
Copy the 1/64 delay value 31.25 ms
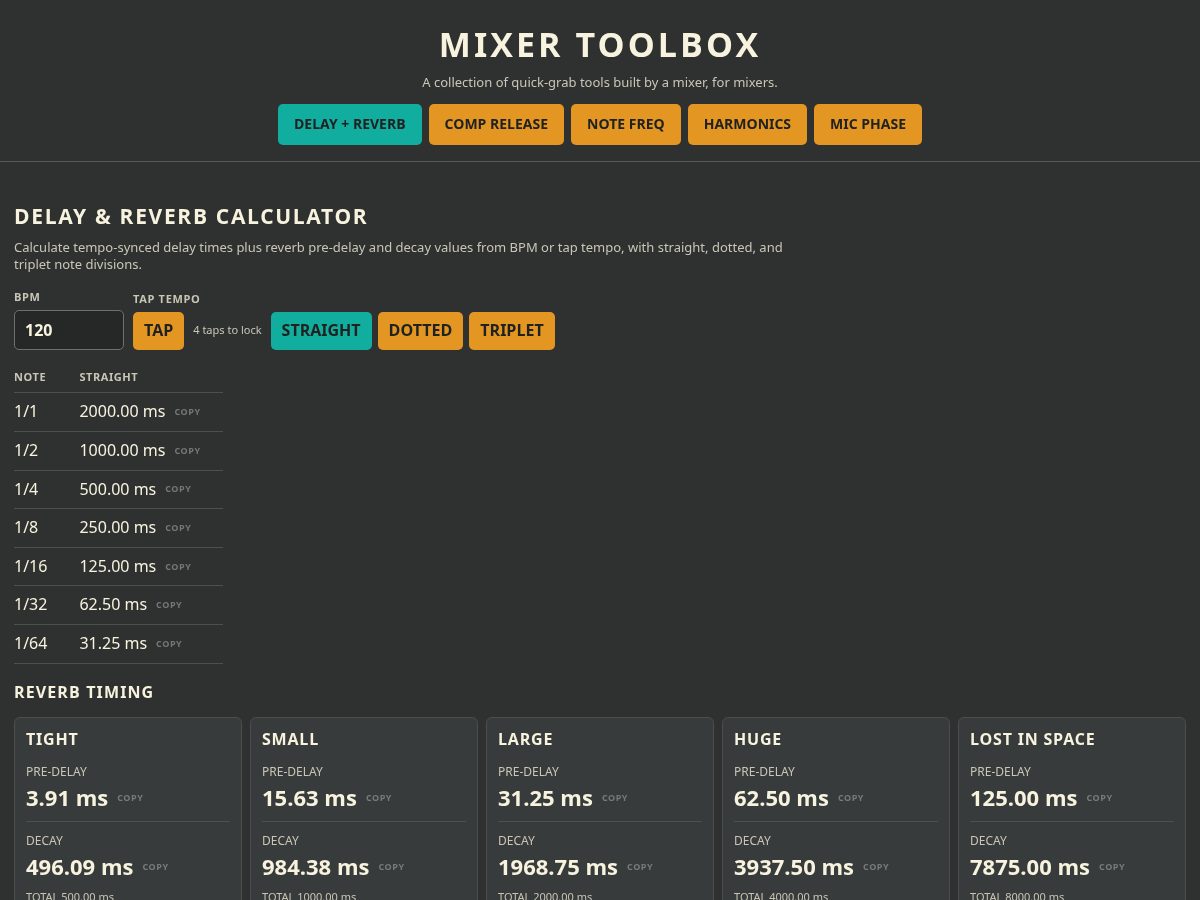[169, 644]
